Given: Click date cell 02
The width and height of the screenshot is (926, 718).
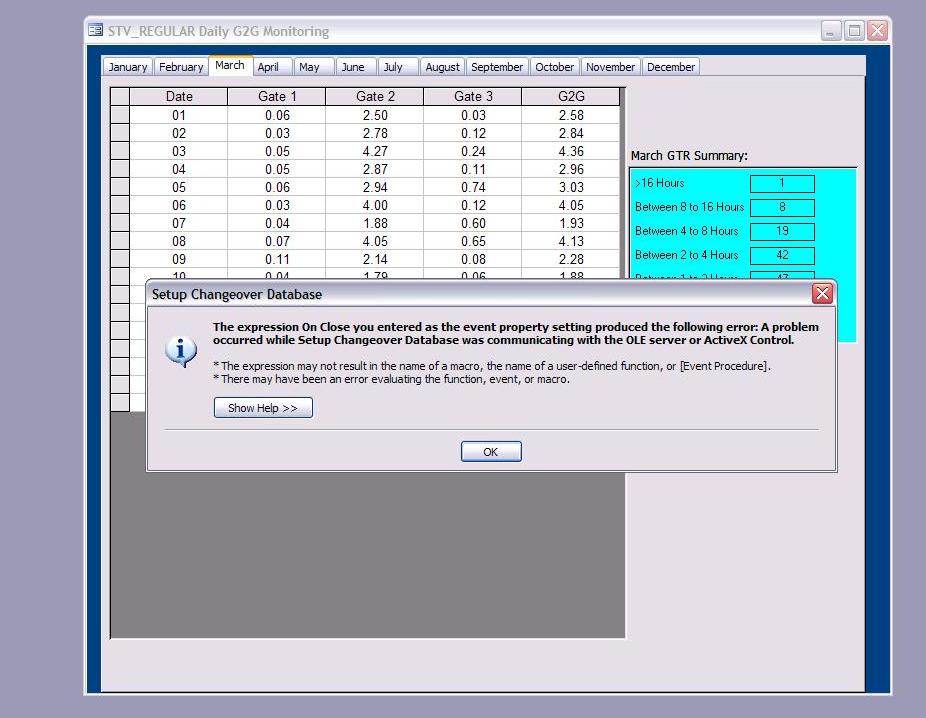Looking at the screenshot, I should pyautogui.click(x=179, y=133).
